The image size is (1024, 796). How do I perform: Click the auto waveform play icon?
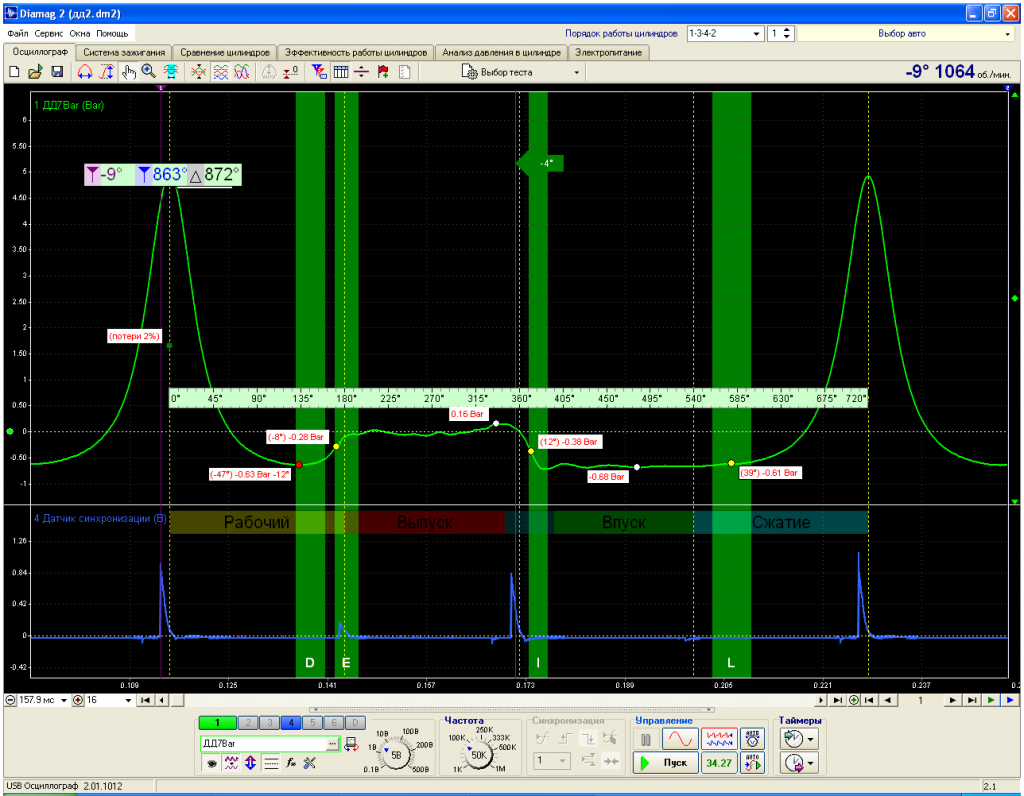click(752, 763)
